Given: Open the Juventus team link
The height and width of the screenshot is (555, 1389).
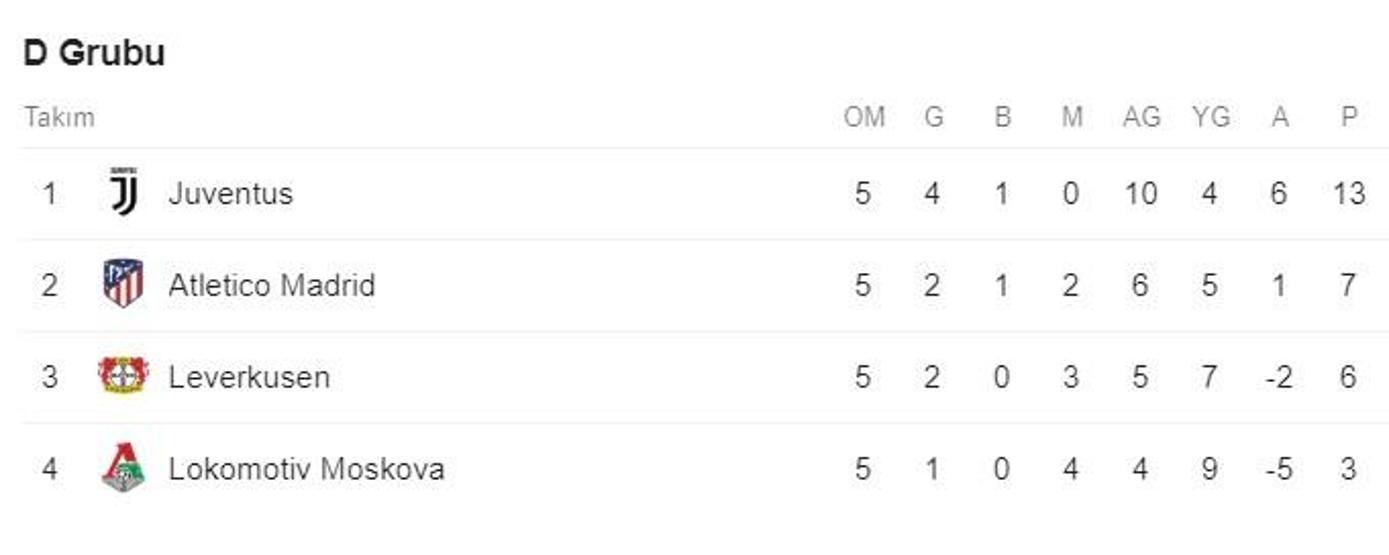Looking at the screenshot, I should click(231, 193).
